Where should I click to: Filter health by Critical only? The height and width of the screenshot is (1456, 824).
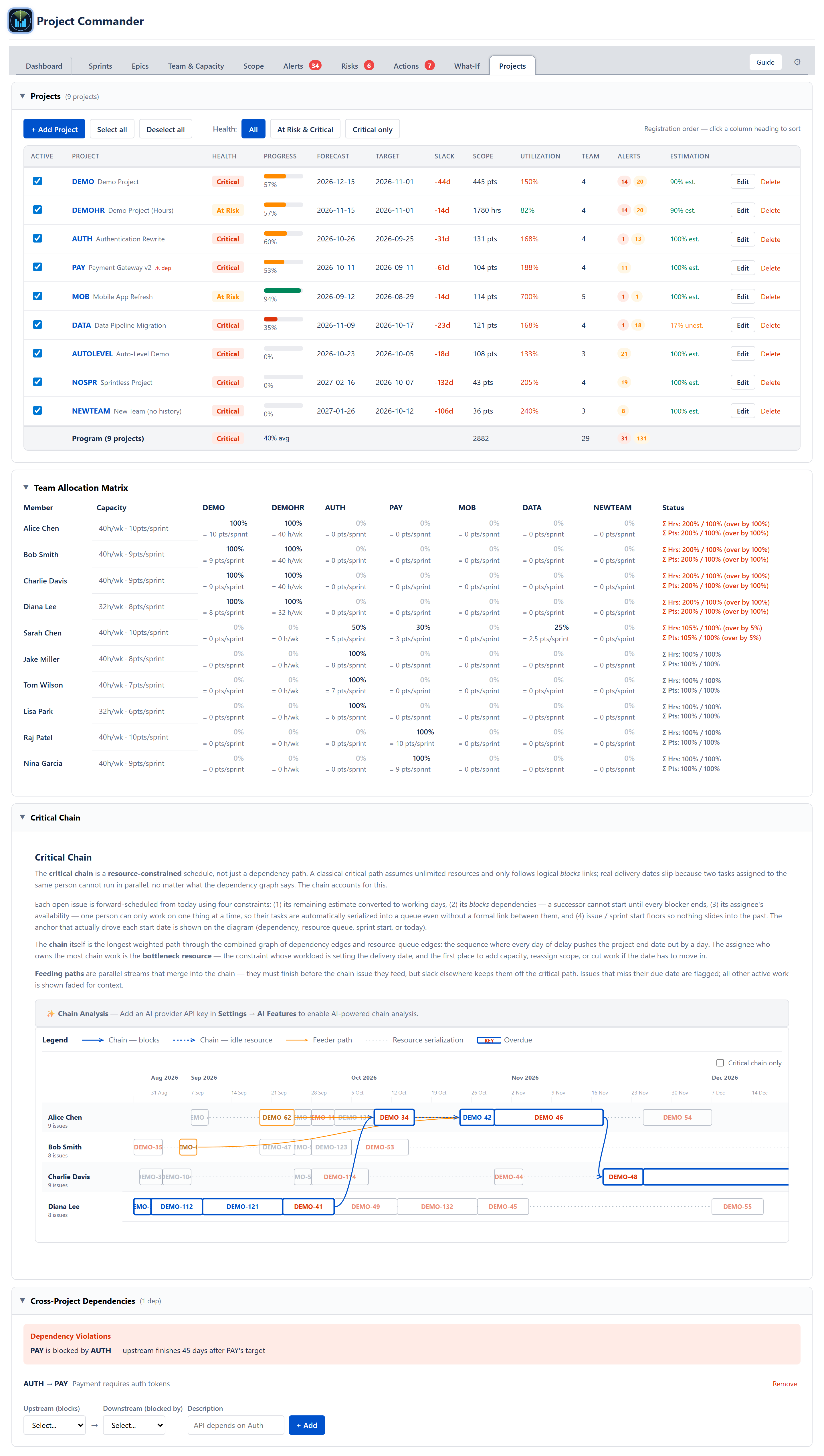coord(373,129)
